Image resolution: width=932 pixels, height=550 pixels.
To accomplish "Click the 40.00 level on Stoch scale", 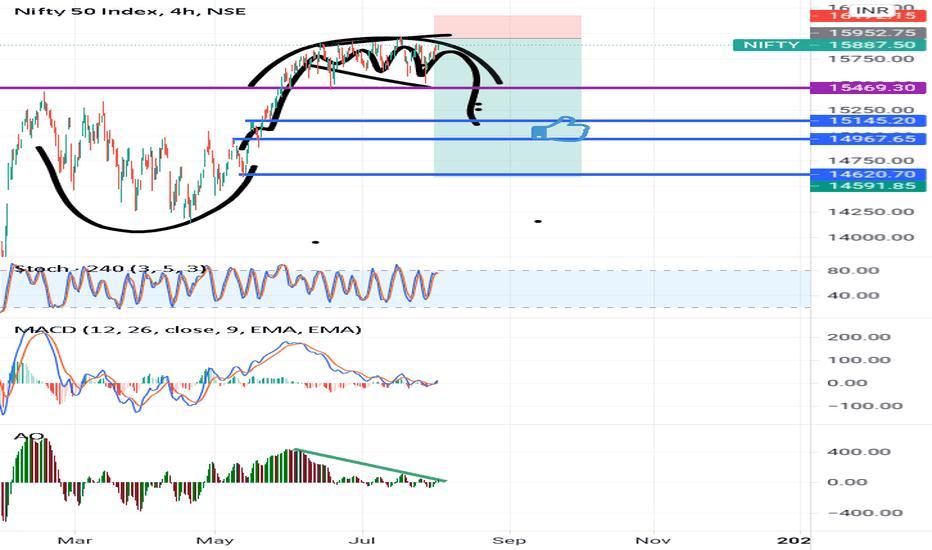I will pyautogui.click(x=854, y=296).
